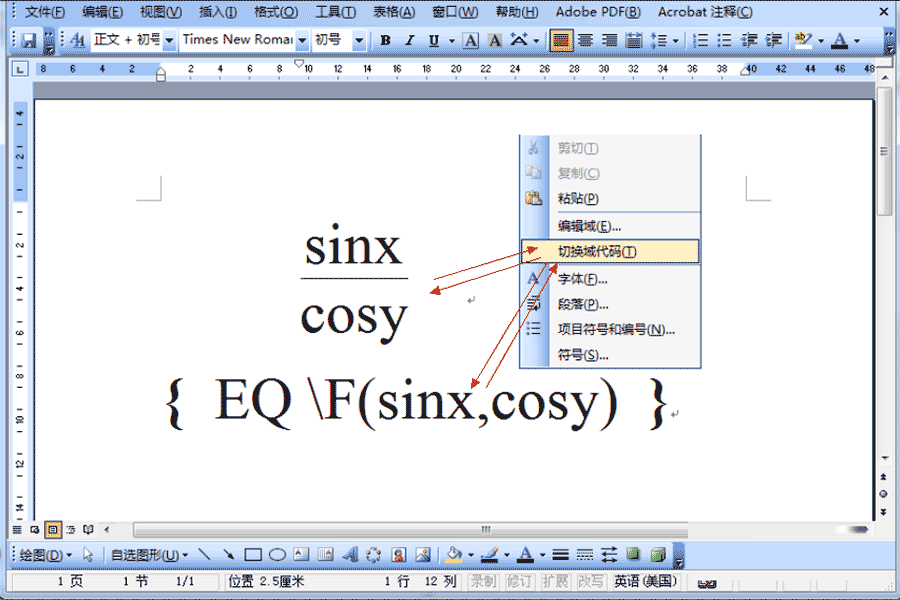Open 项目符号和编号(N)... from context menu
This screenshot has width=900, height=600.
click(610, 330)
